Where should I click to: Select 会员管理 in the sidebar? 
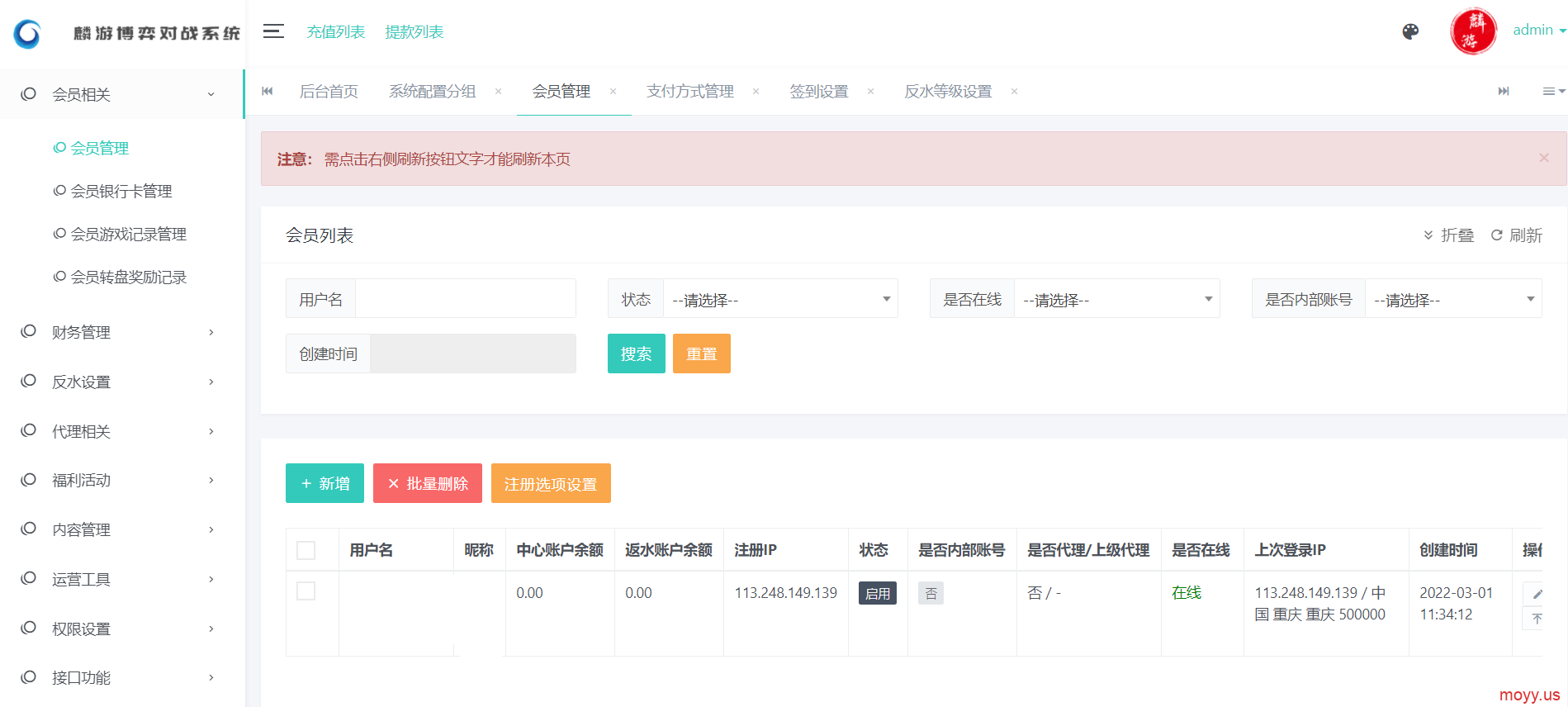coord(100,148)
